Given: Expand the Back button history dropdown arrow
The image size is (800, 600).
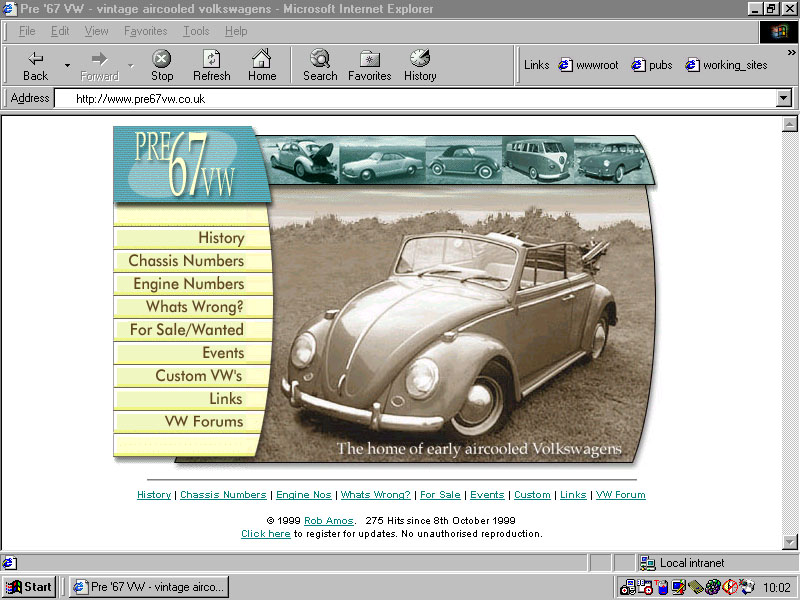Looking at the screenshot, I should [x=67, y=66].
